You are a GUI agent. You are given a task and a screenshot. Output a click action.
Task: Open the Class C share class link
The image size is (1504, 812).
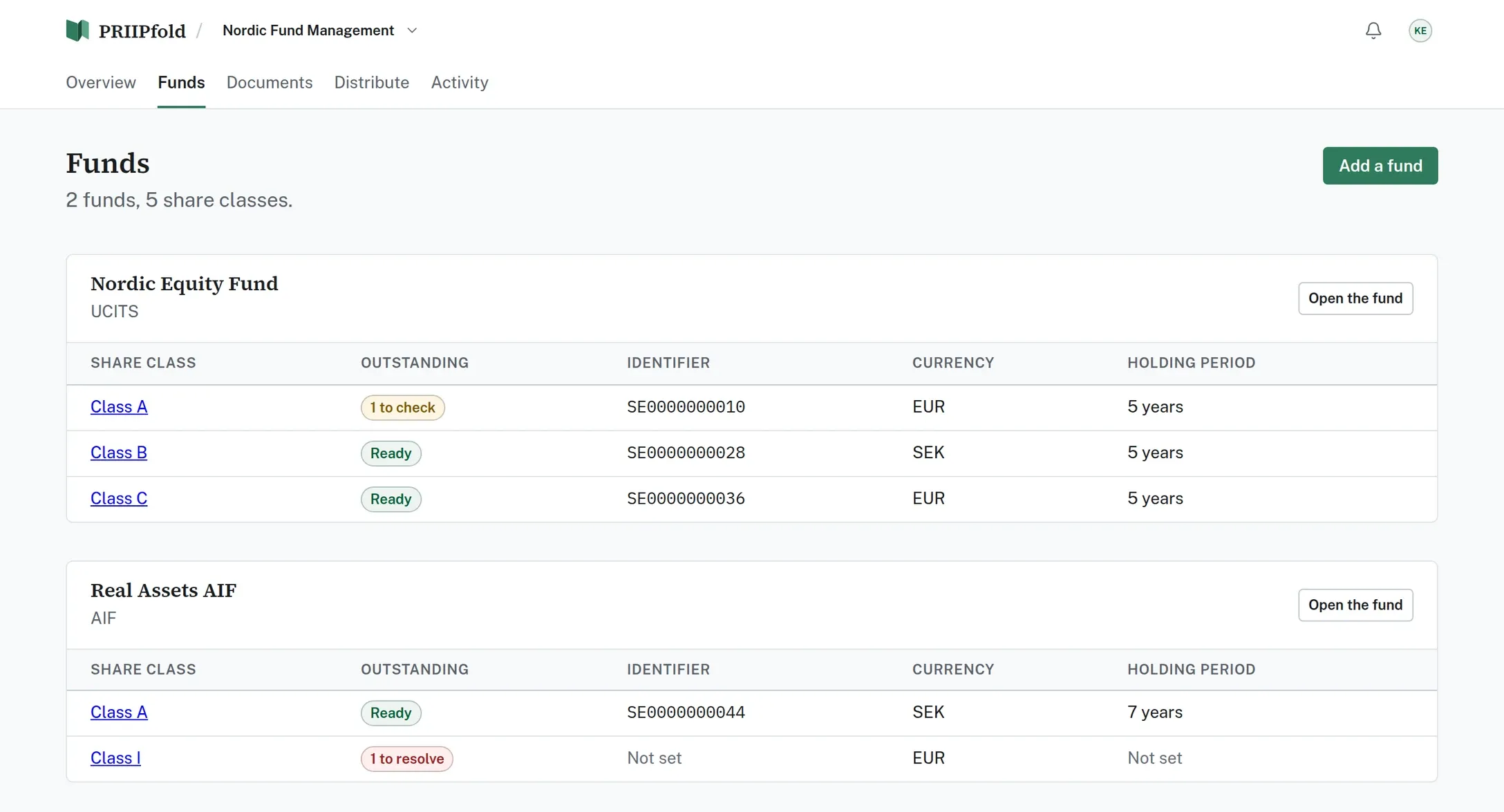(x=119, y=498)
